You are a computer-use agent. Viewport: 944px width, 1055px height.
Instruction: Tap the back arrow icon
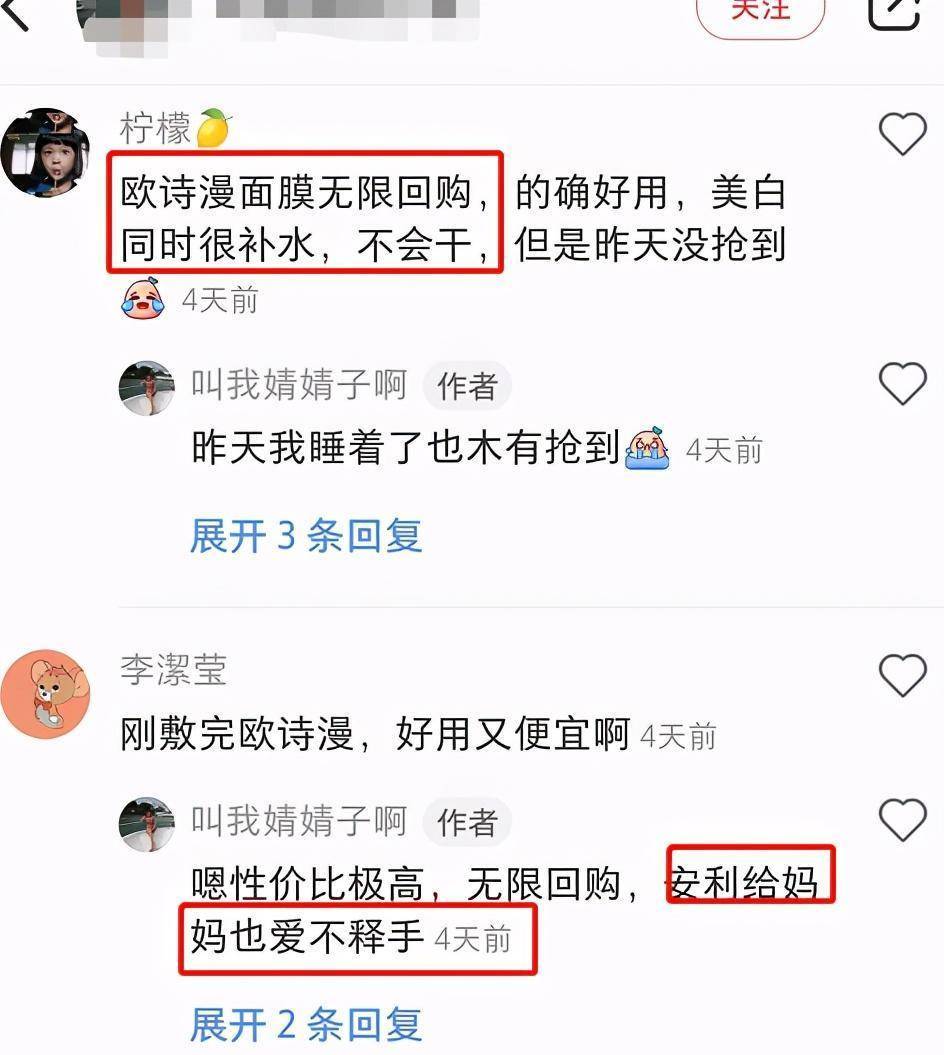coord(15,12)
